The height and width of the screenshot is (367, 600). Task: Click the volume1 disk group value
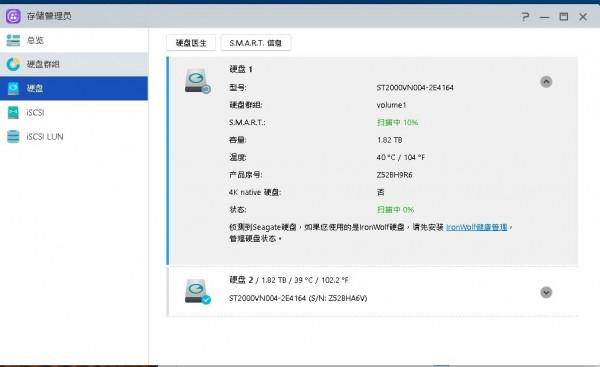tap(391, 105)
